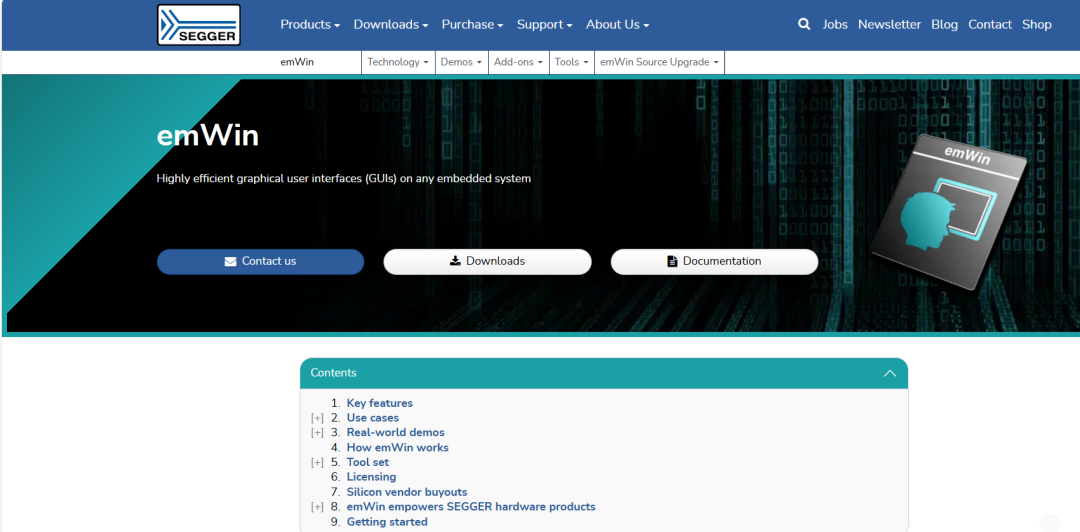The height and width of the screenshot is (532, 1080).
Task: Visit the Blog link
Action: click(944, 24)
